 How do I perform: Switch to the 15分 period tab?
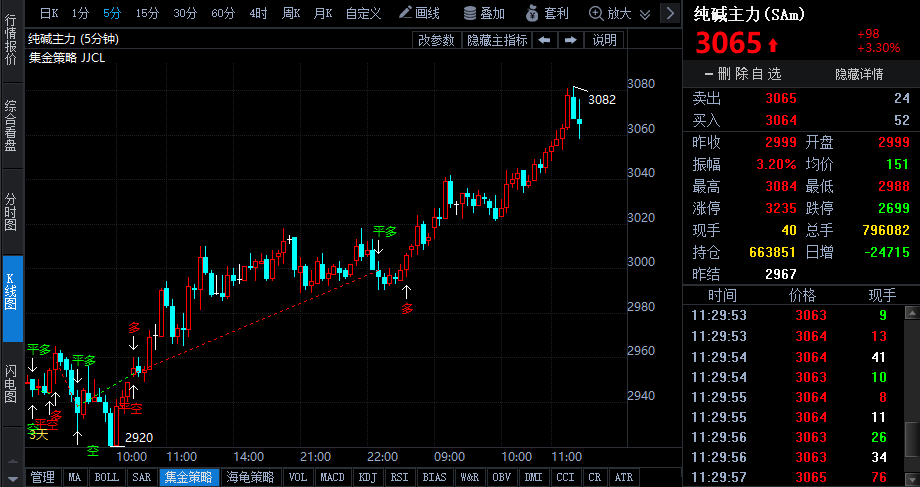[x=147, y=13]
